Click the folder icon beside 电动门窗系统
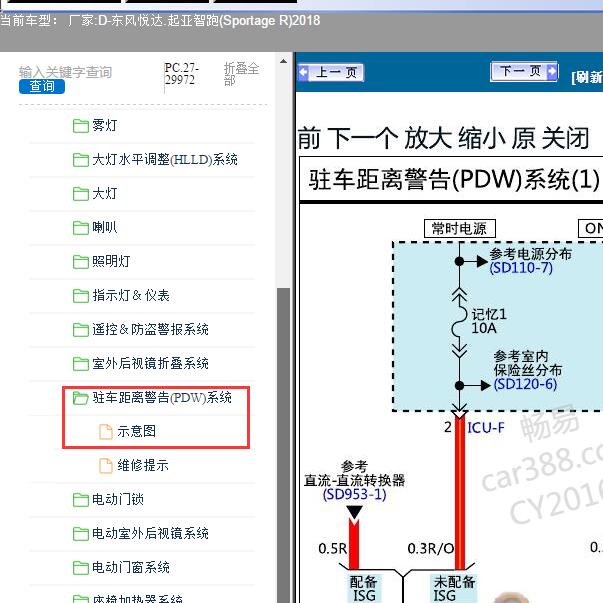The width and height of the screenshot is (603, 603). (x=80, y=567)
